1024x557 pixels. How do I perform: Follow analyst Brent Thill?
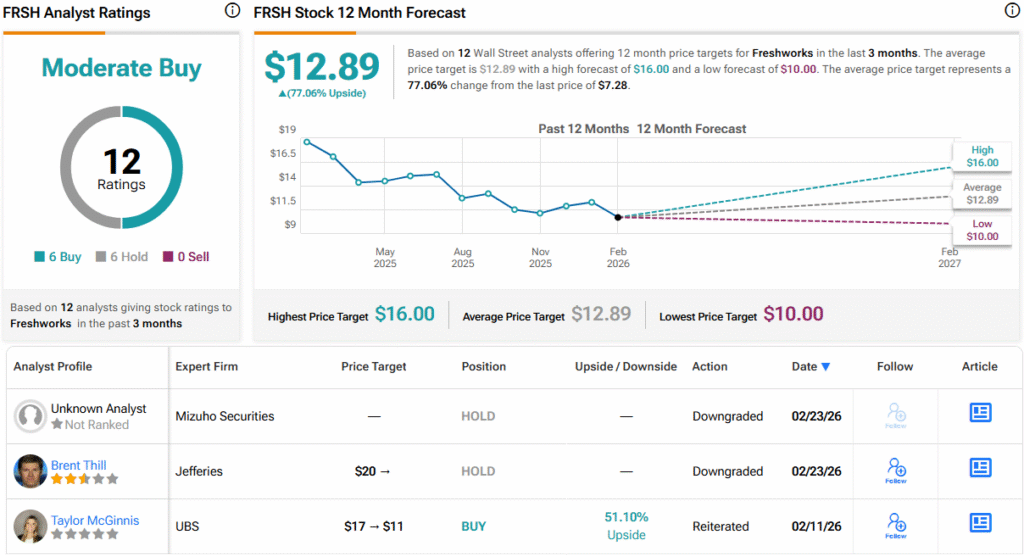click(895, 470)
